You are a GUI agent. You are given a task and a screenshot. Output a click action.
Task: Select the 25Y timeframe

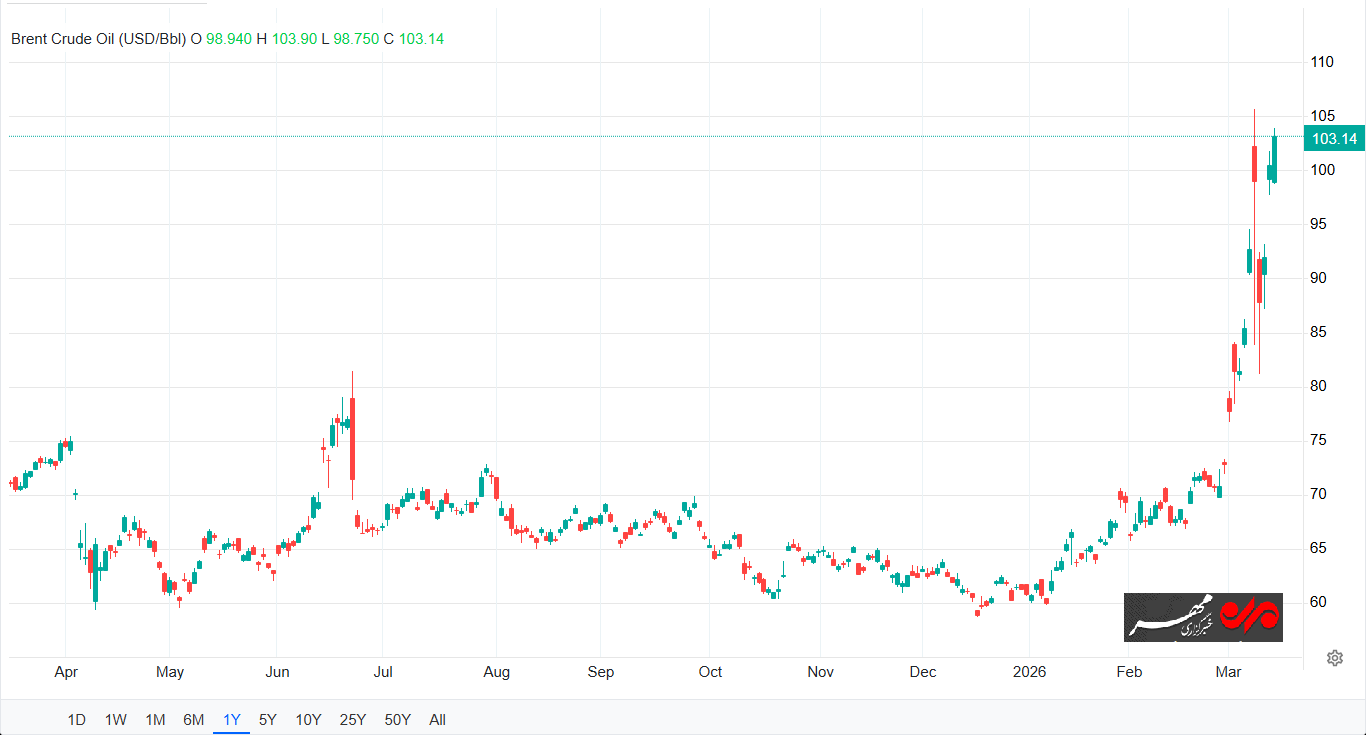tap(352, 720)
